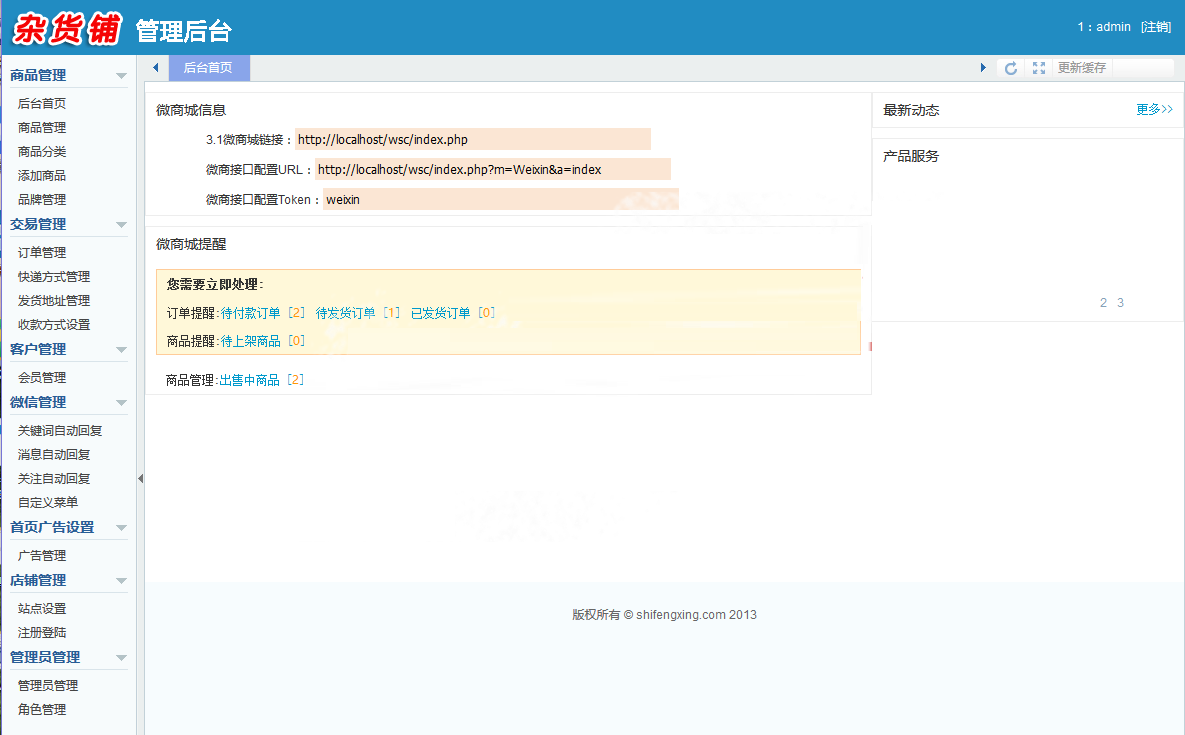The image size is (1185, 735).
Task: Toggle fullscreen with the expand icon
Action: [x=1039, y=68]
